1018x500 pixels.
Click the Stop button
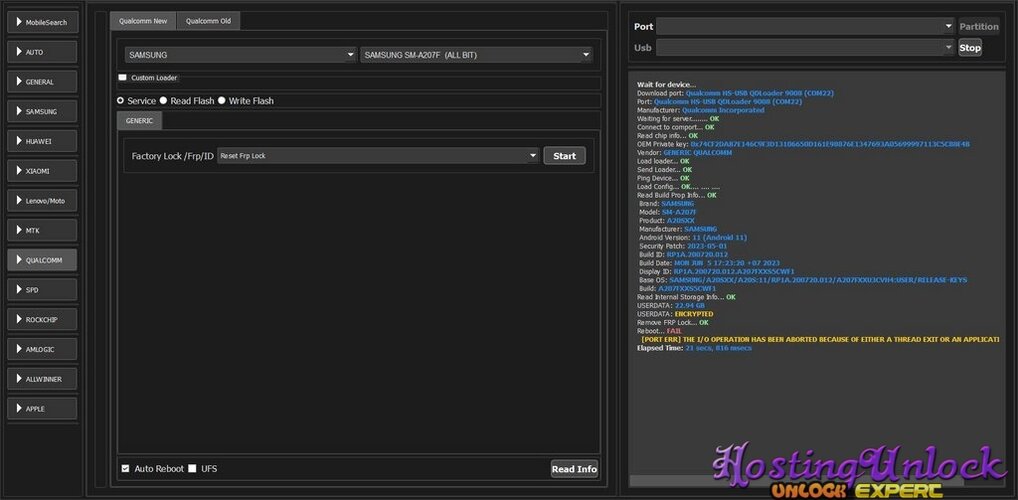point(970,47)
